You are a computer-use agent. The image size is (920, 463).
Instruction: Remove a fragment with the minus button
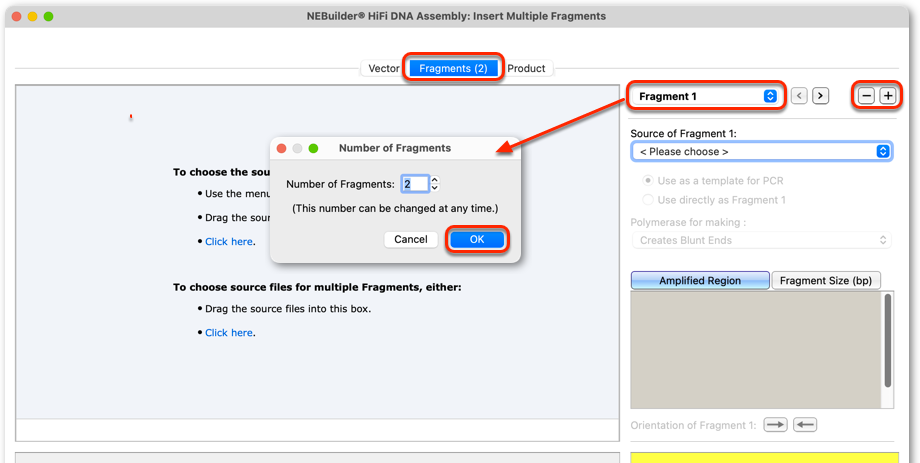point(866,96)
